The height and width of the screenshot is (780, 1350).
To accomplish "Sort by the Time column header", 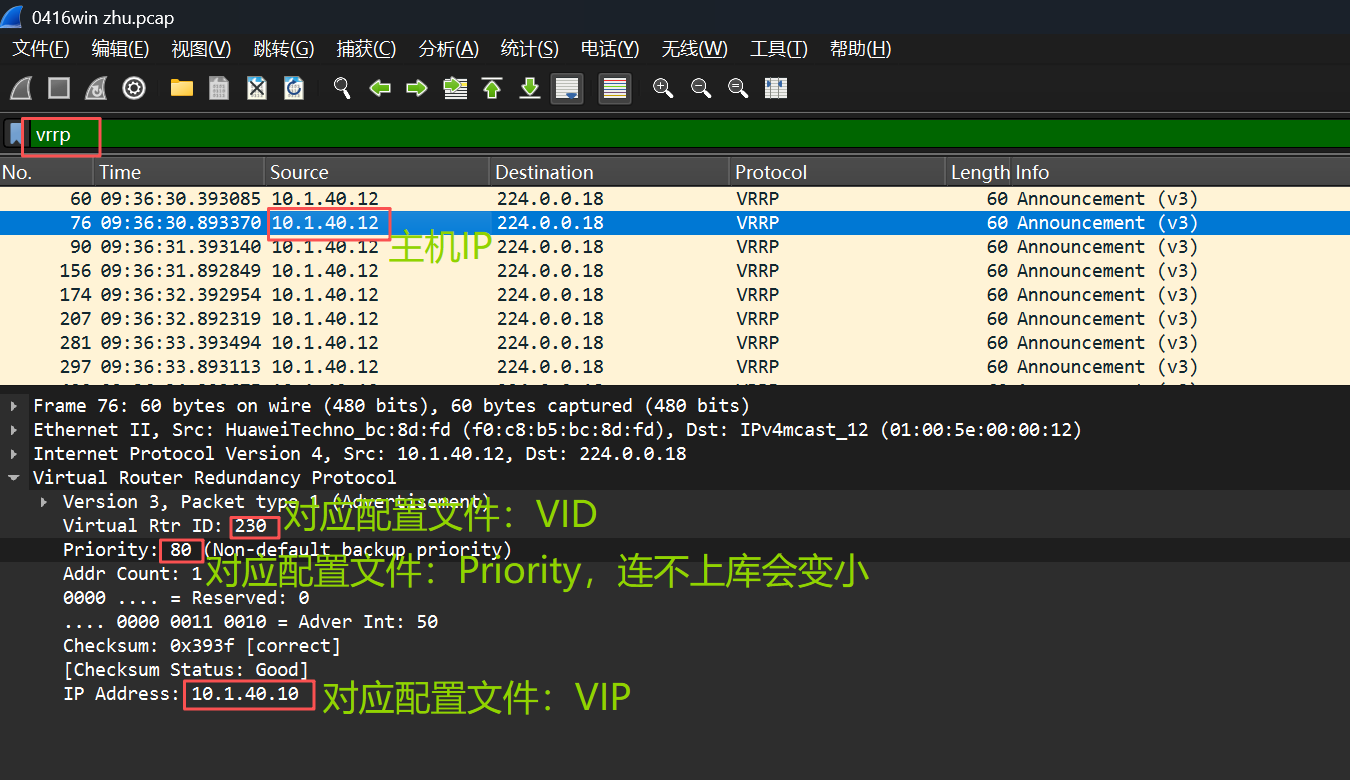I will (179, 172).
